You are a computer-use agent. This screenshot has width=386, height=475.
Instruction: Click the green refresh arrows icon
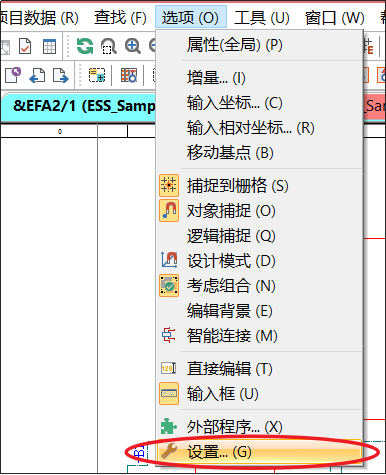point(85,46)
